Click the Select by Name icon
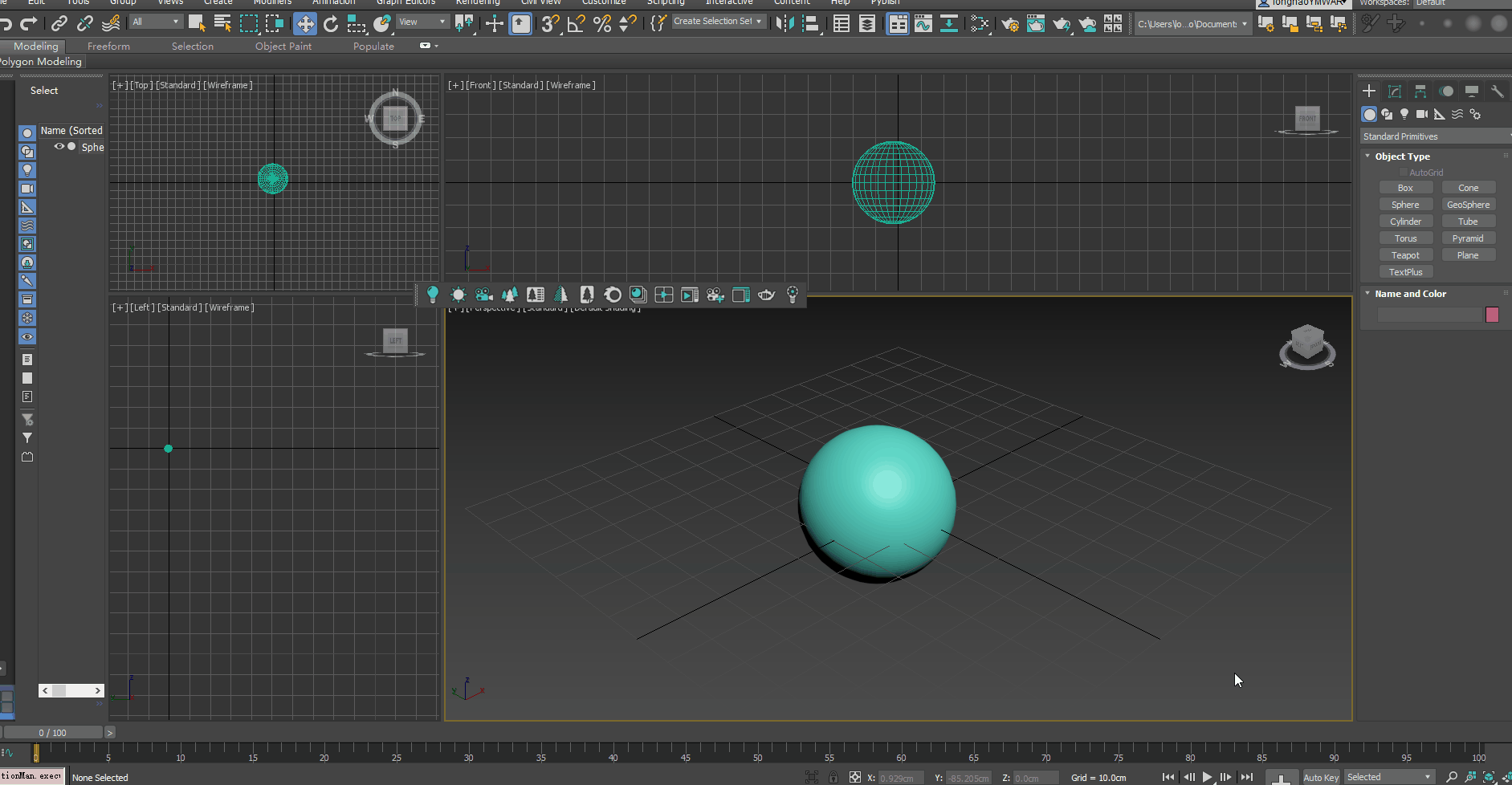Screen dimensions: 1512x785 pos(222,24)
